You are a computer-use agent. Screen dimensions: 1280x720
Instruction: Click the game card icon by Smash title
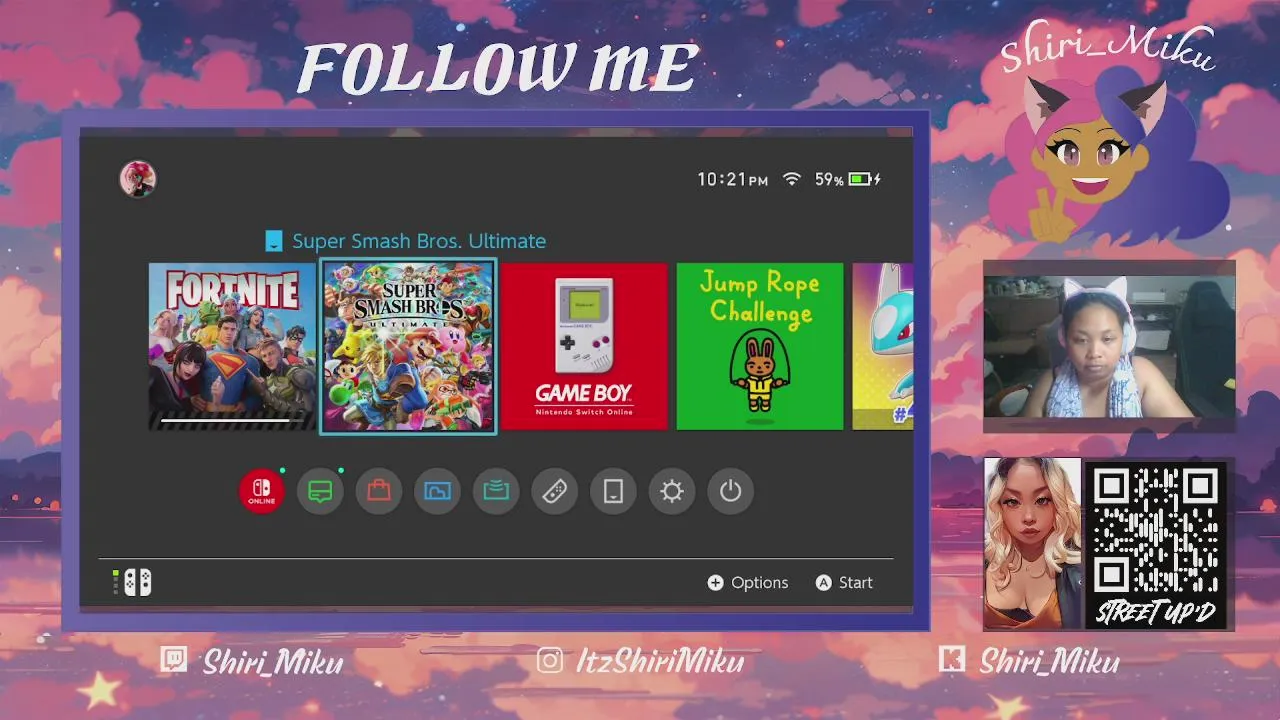point(274,241)
